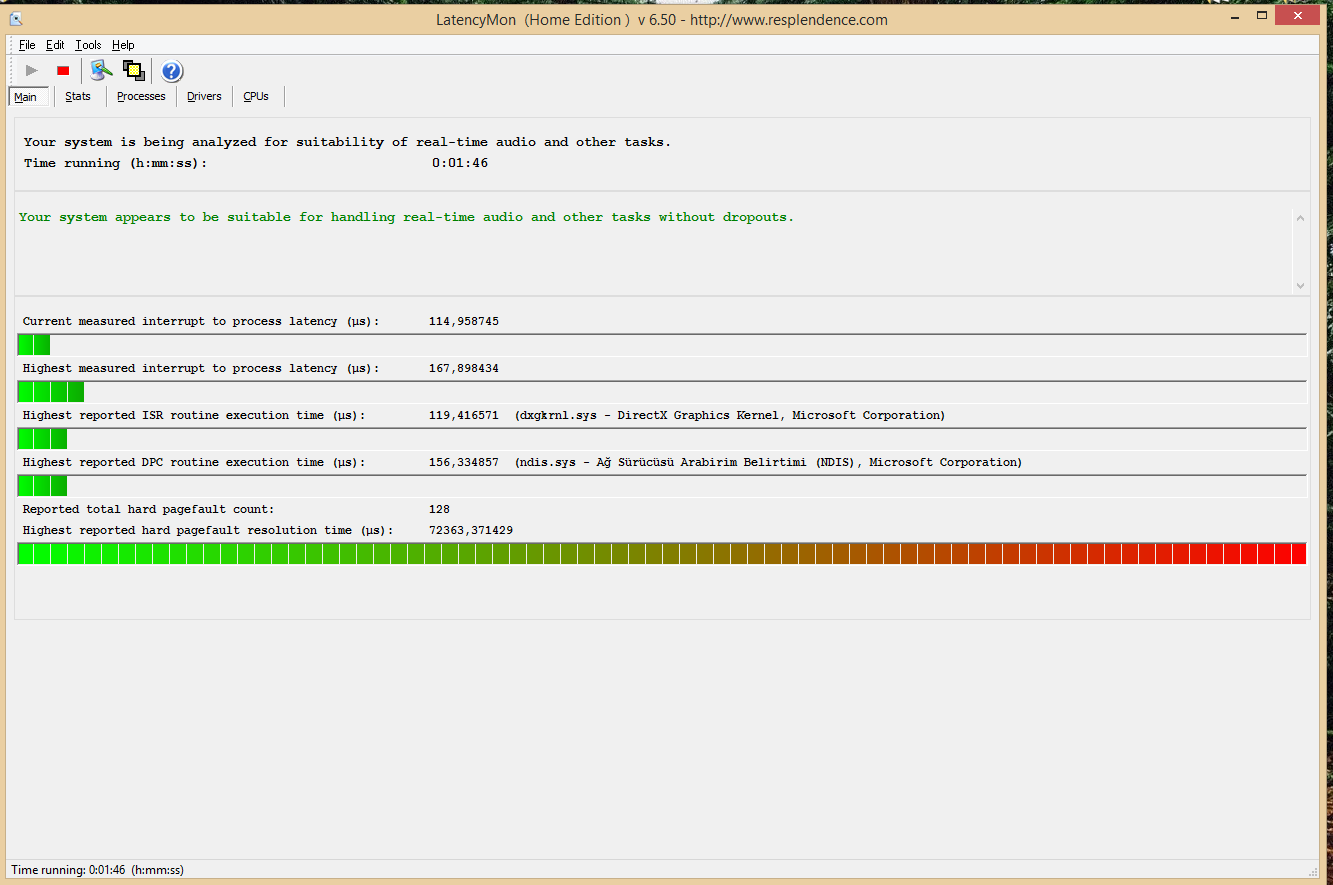Viewport: 1333px width, 885px height.
Task: Switch to the Main tab
Action: (x=26, y=97)
